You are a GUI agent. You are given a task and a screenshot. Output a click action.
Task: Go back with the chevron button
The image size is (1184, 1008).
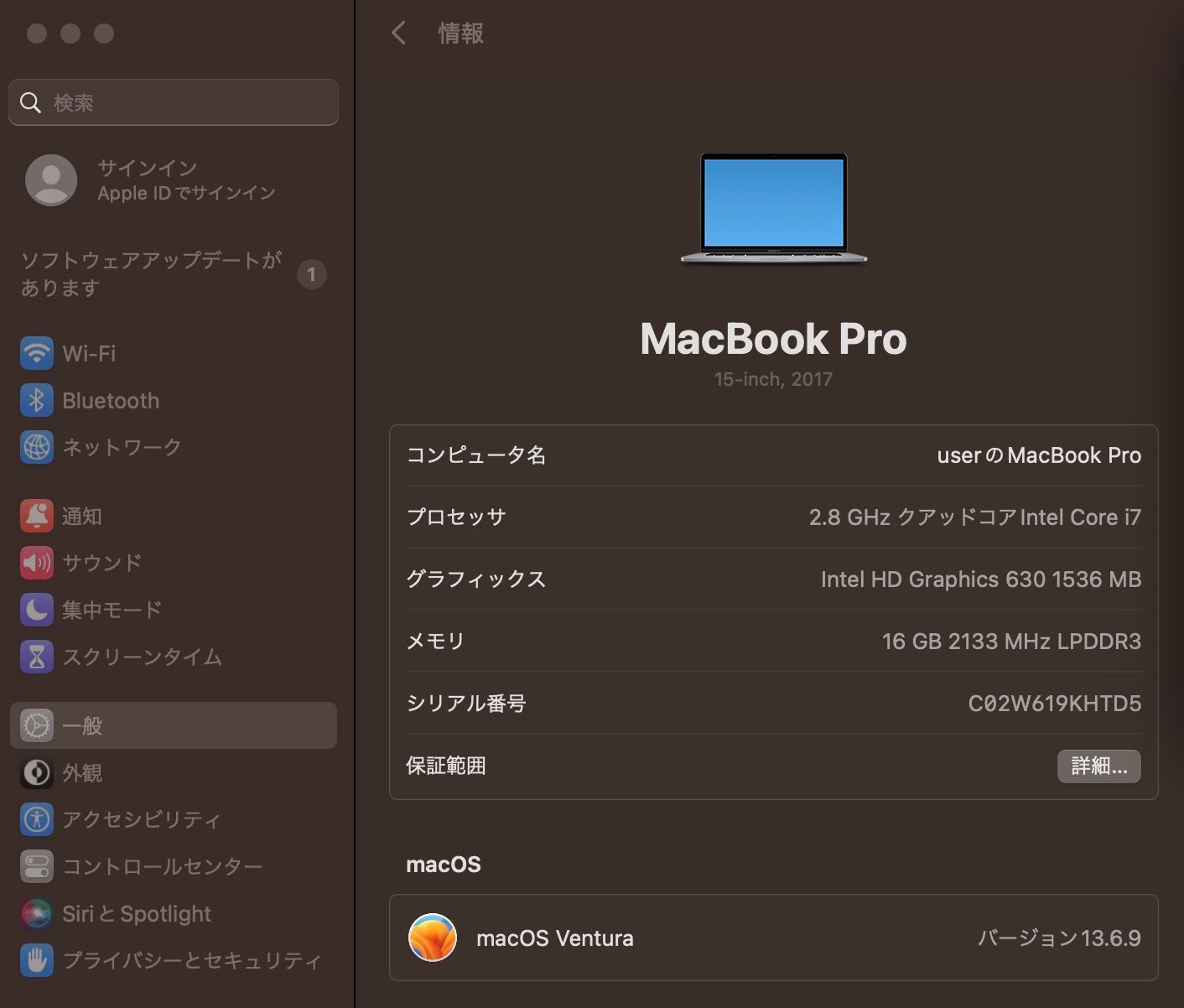pyautogui.click(x=398, y=34)
